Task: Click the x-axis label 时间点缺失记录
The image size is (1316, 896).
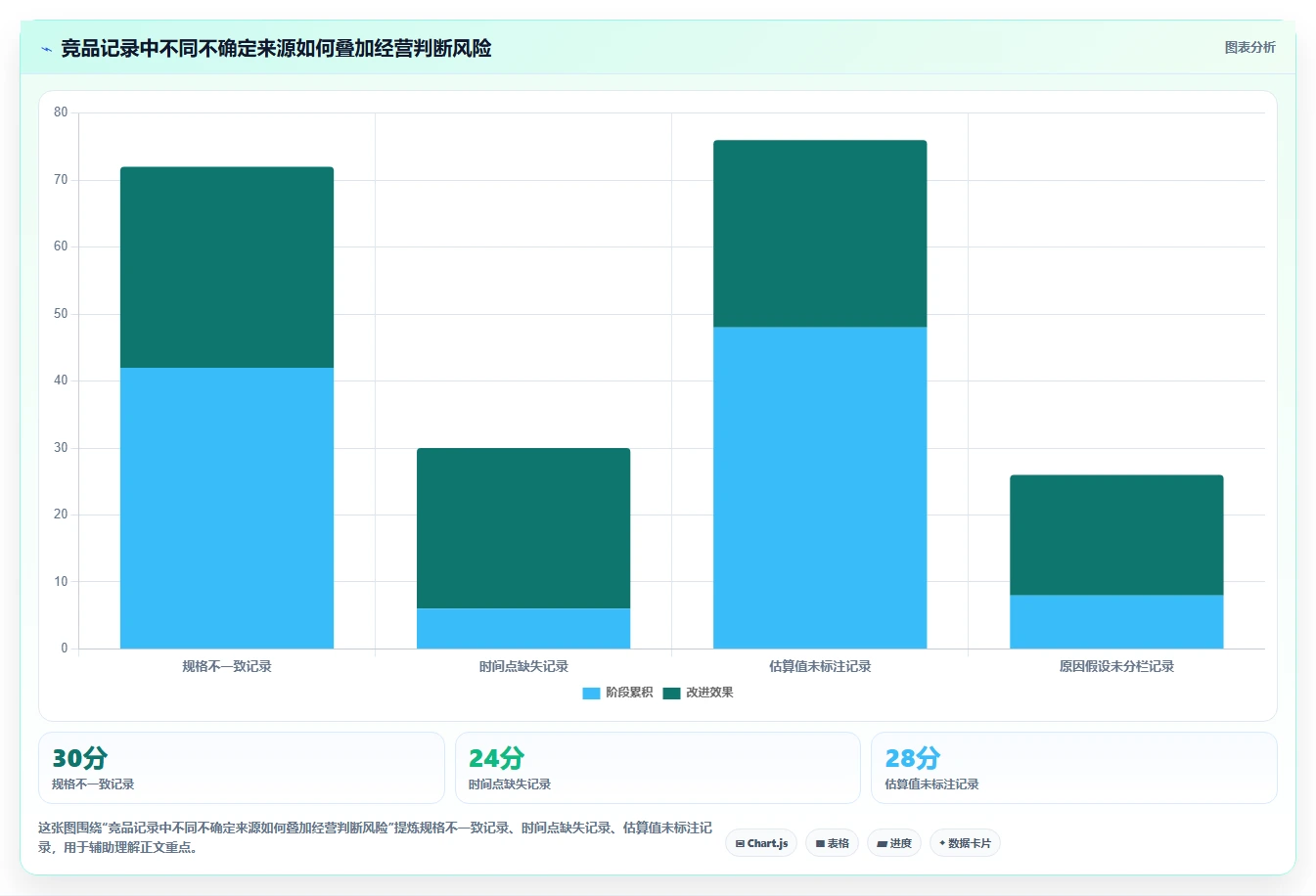Action: tap(523, 666)
